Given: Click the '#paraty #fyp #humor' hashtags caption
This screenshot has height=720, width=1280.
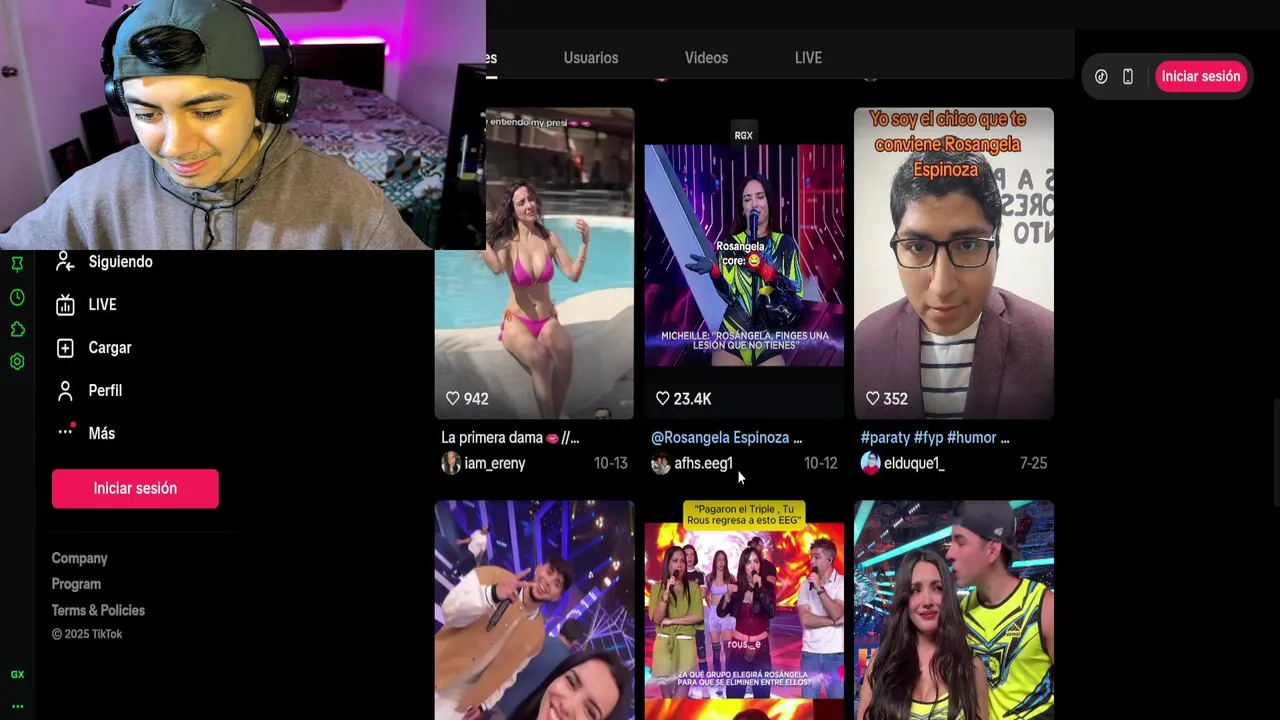Looking at the screenshot, I should coord(928,438).
